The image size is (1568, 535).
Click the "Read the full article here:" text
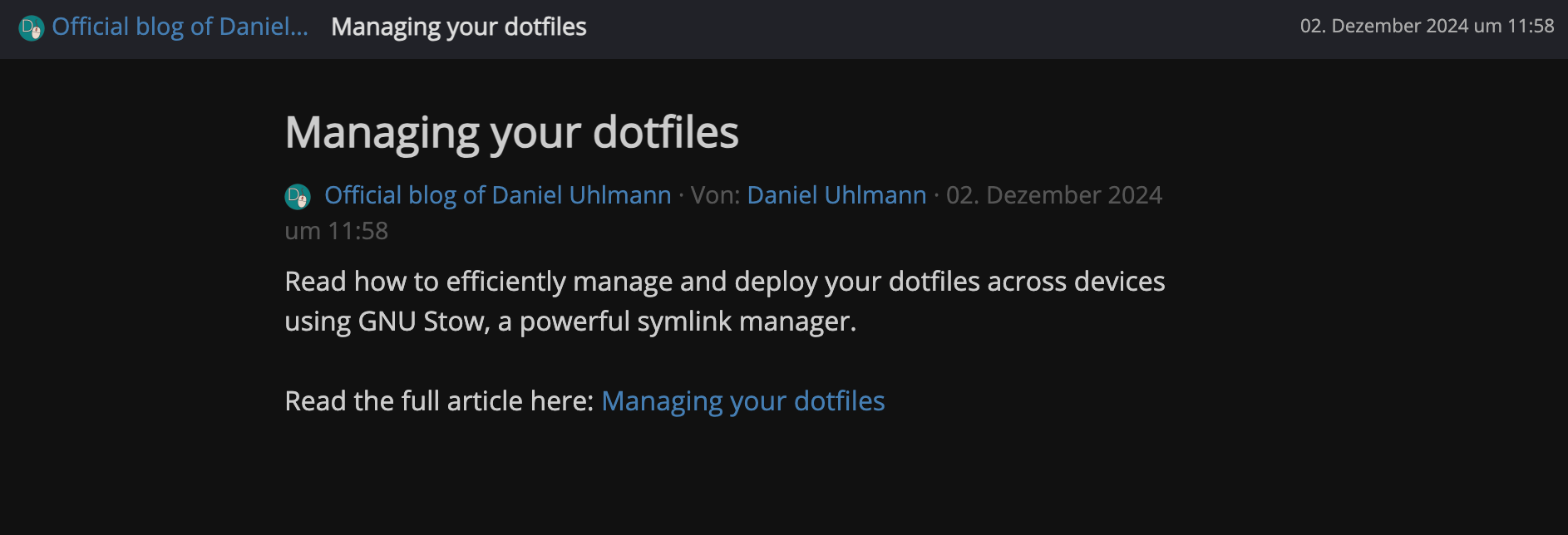pyautogui.click(x=438, y=401)
